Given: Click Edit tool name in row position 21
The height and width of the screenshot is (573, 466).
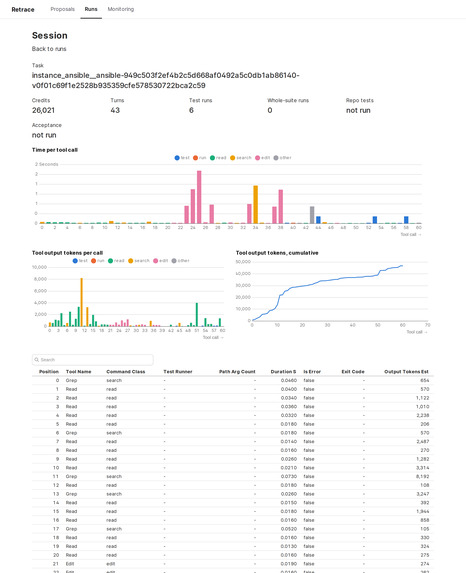Looking at the screenshot, I should point(70,564).
